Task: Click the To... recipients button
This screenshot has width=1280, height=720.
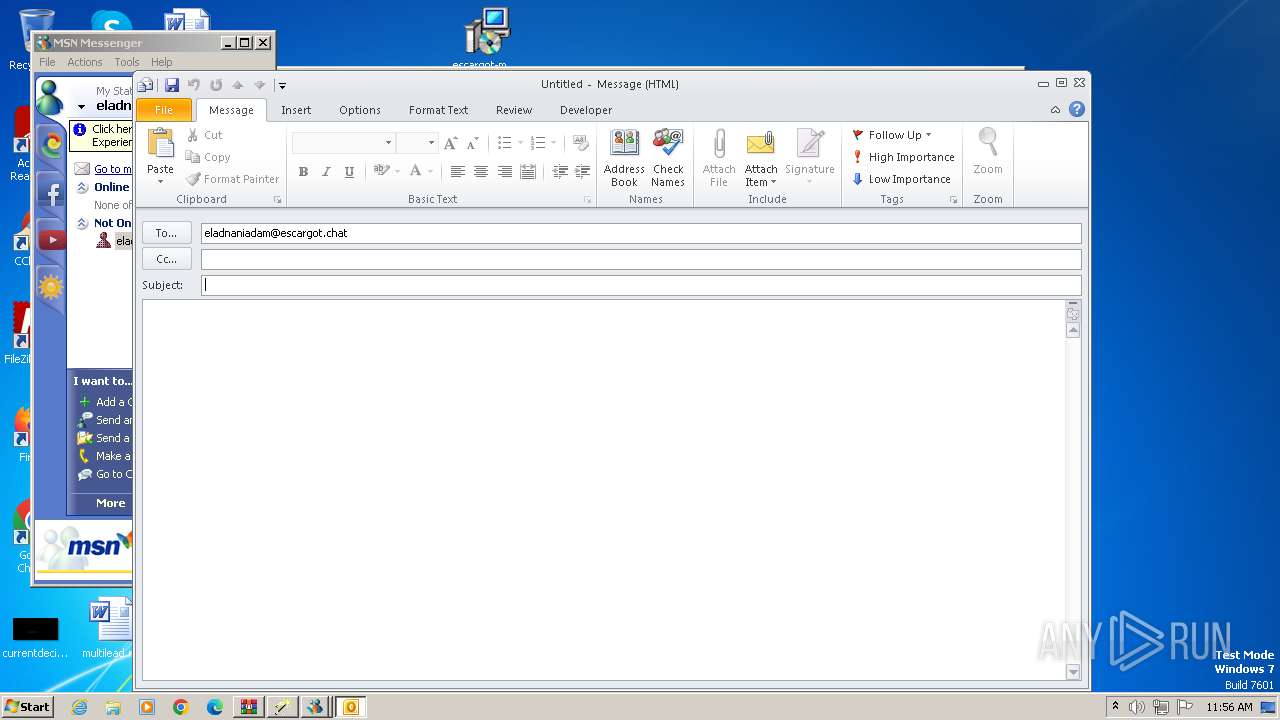Action: pyautogui.click(x=166, y=233)
